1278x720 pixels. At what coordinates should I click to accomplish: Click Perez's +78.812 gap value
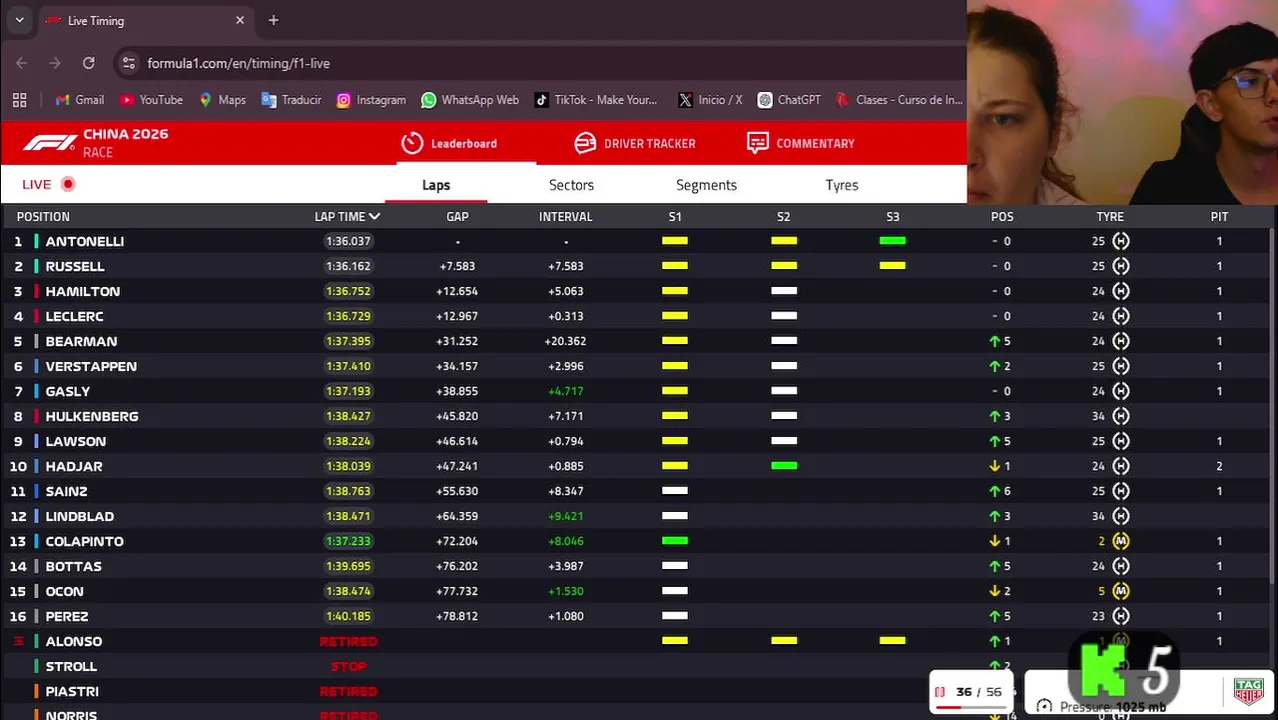pyautogui.click(x=457, y=616)
